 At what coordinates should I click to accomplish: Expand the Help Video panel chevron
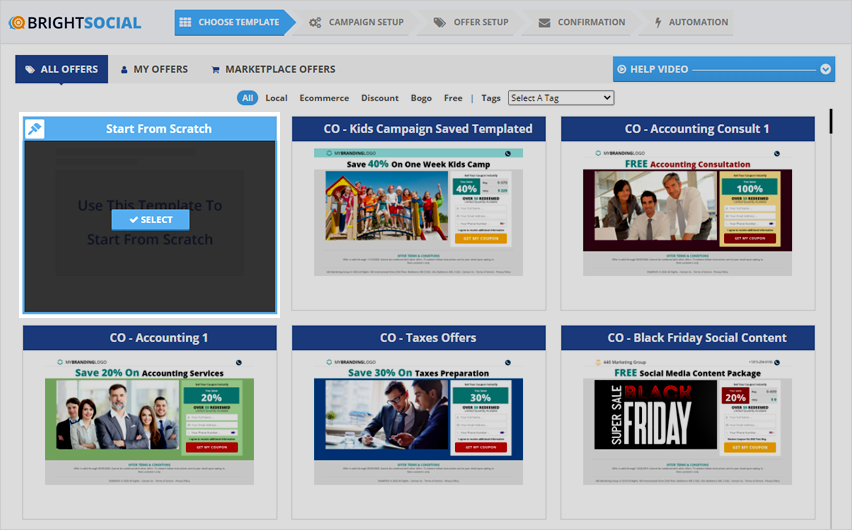pos(825,69)
